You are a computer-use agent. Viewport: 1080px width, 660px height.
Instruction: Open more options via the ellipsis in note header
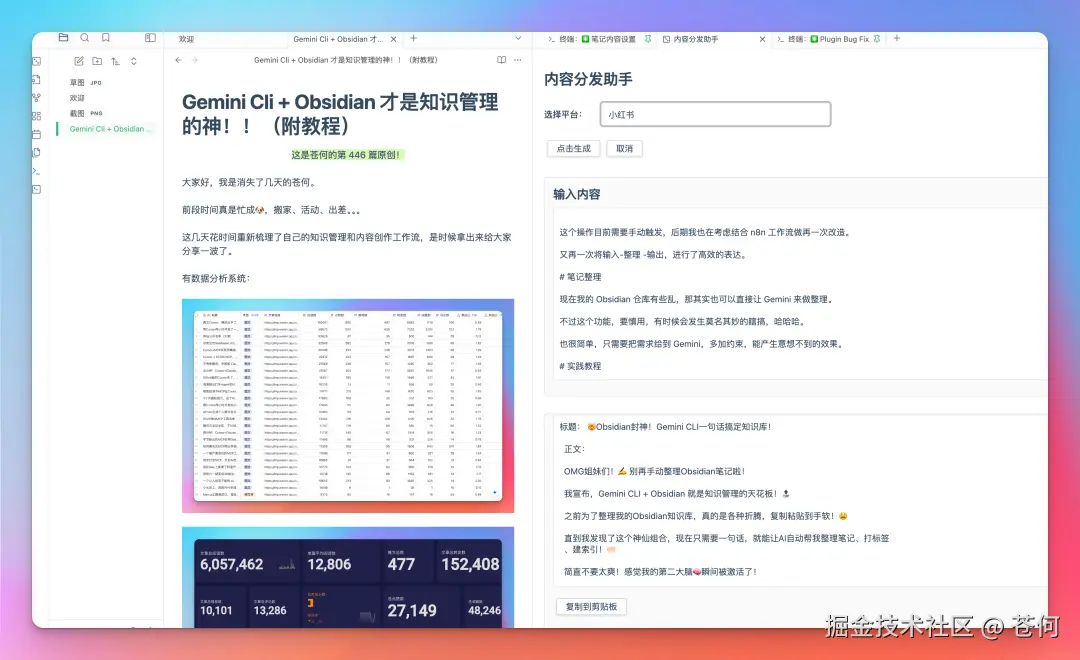coord(518,59)
